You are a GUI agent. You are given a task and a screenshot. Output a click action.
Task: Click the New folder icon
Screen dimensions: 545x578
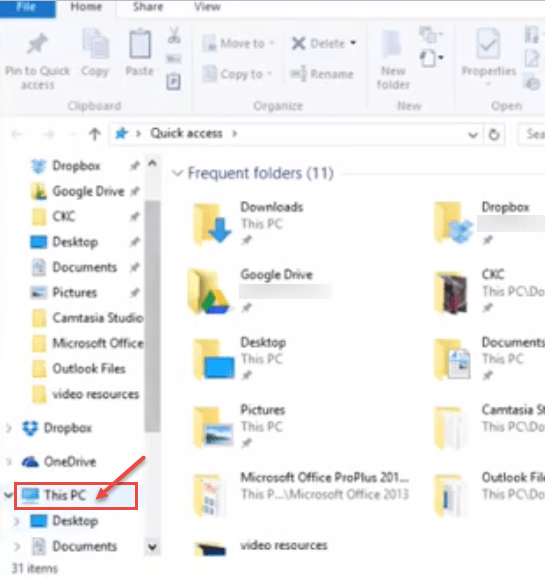(x=392, y=44)
